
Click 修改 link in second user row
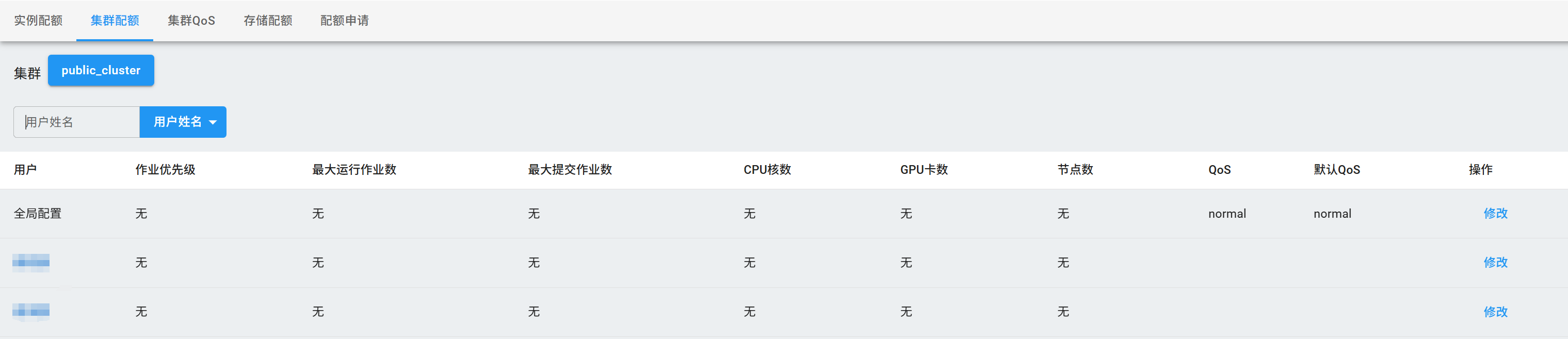(1495, 262)
